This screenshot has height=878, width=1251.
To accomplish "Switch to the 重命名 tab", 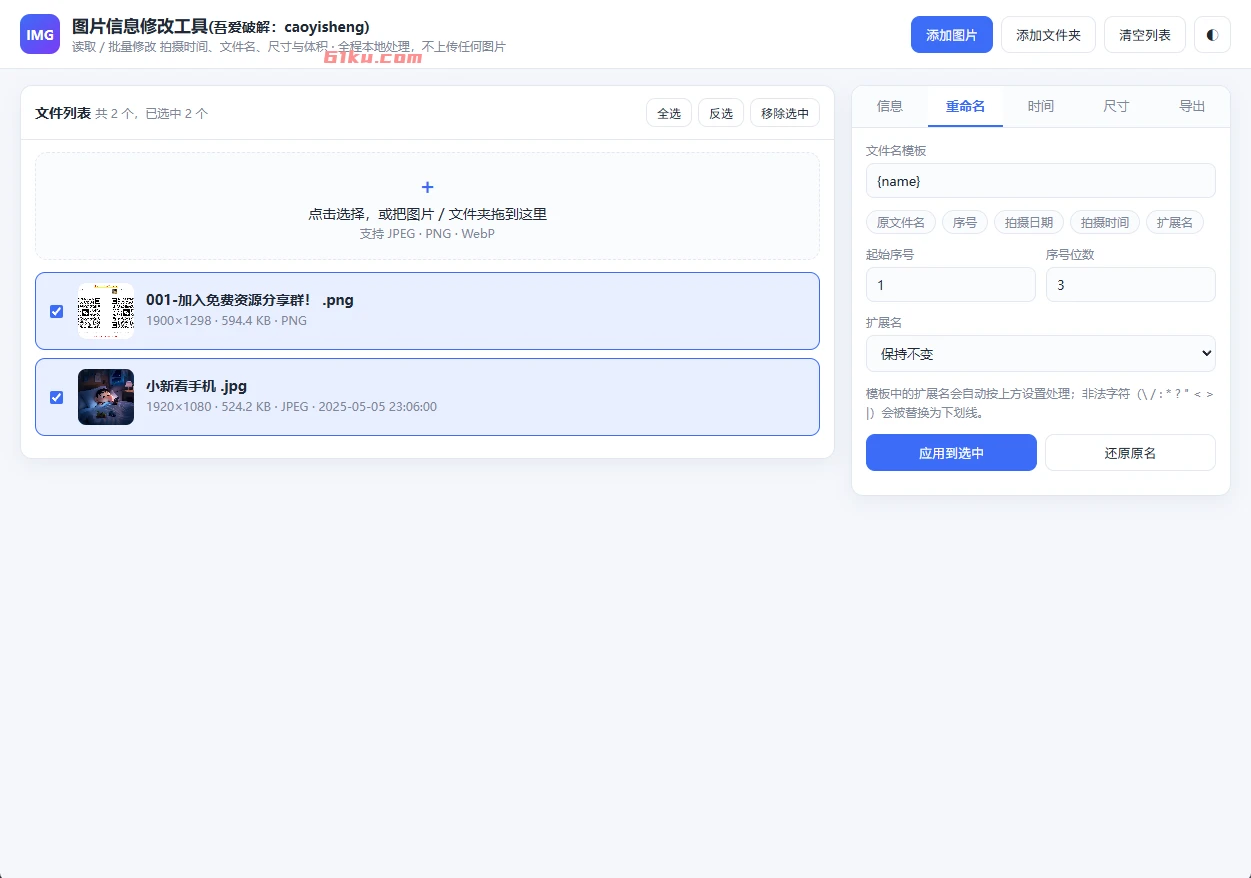I will (x=965, y=106).
